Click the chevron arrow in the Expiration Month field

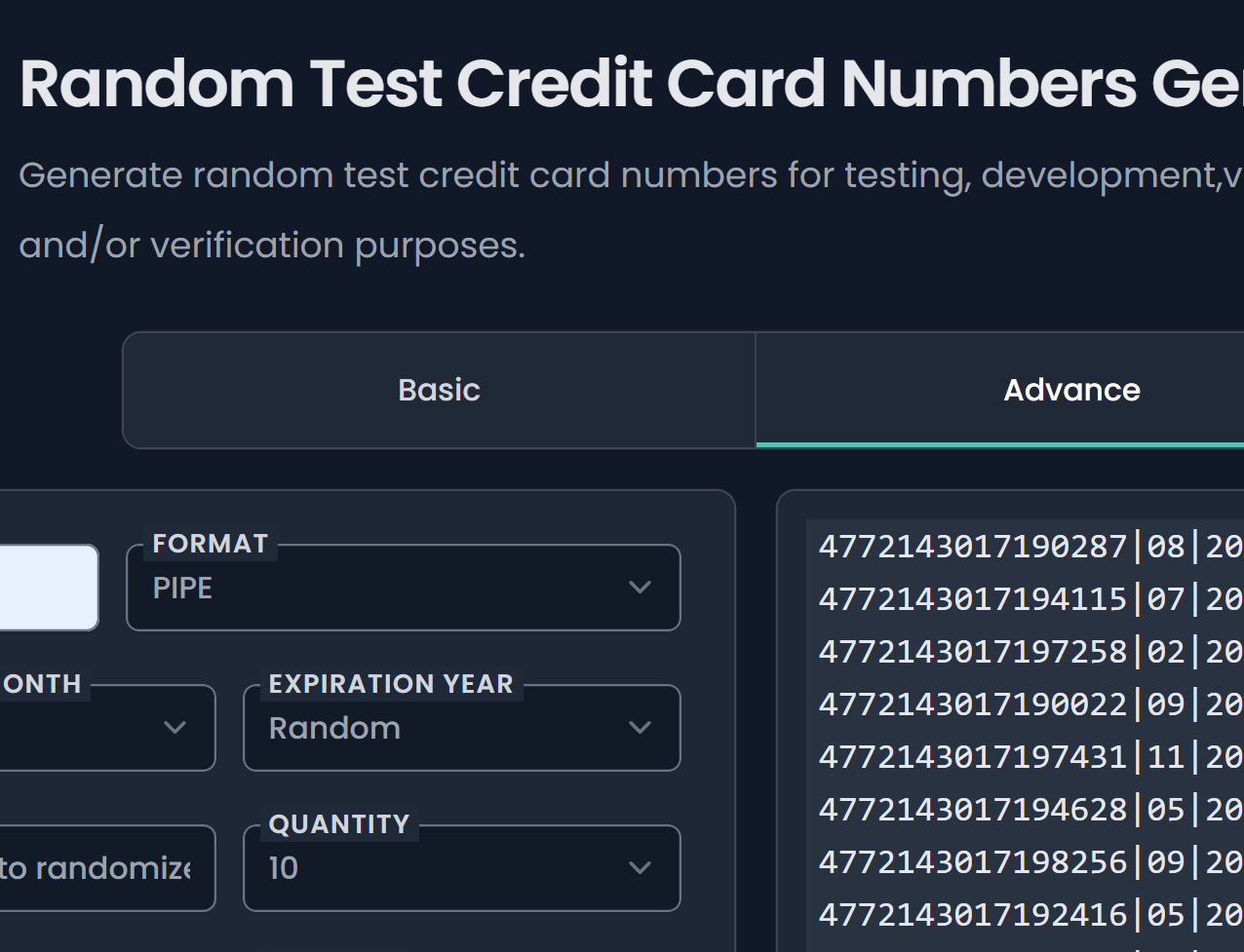click(x=175, y=728)
